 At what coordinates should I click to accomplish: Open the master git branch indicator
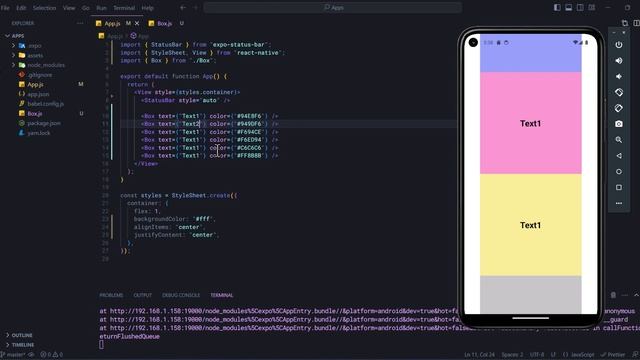coord(13,355)
